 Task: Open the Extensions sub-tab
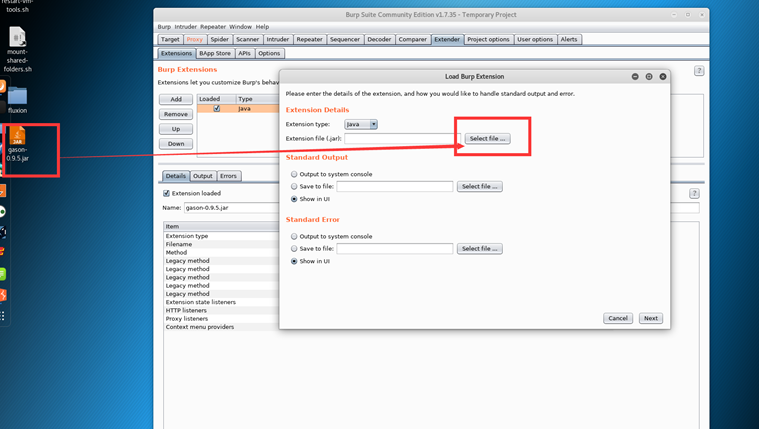click(176, 53)
